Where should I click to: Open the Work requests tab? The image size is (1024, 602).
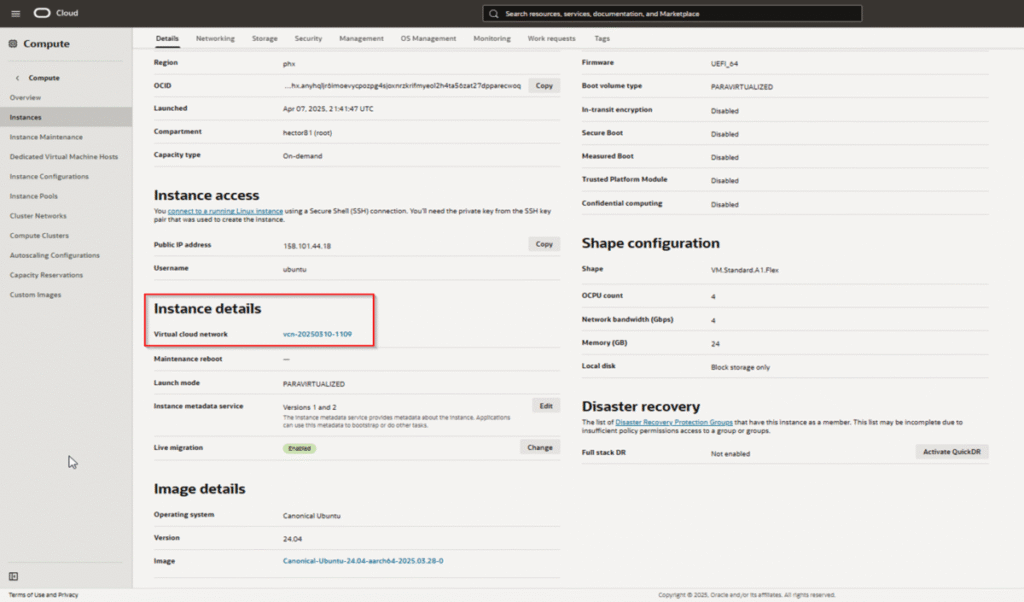click(x=551, y=38)
